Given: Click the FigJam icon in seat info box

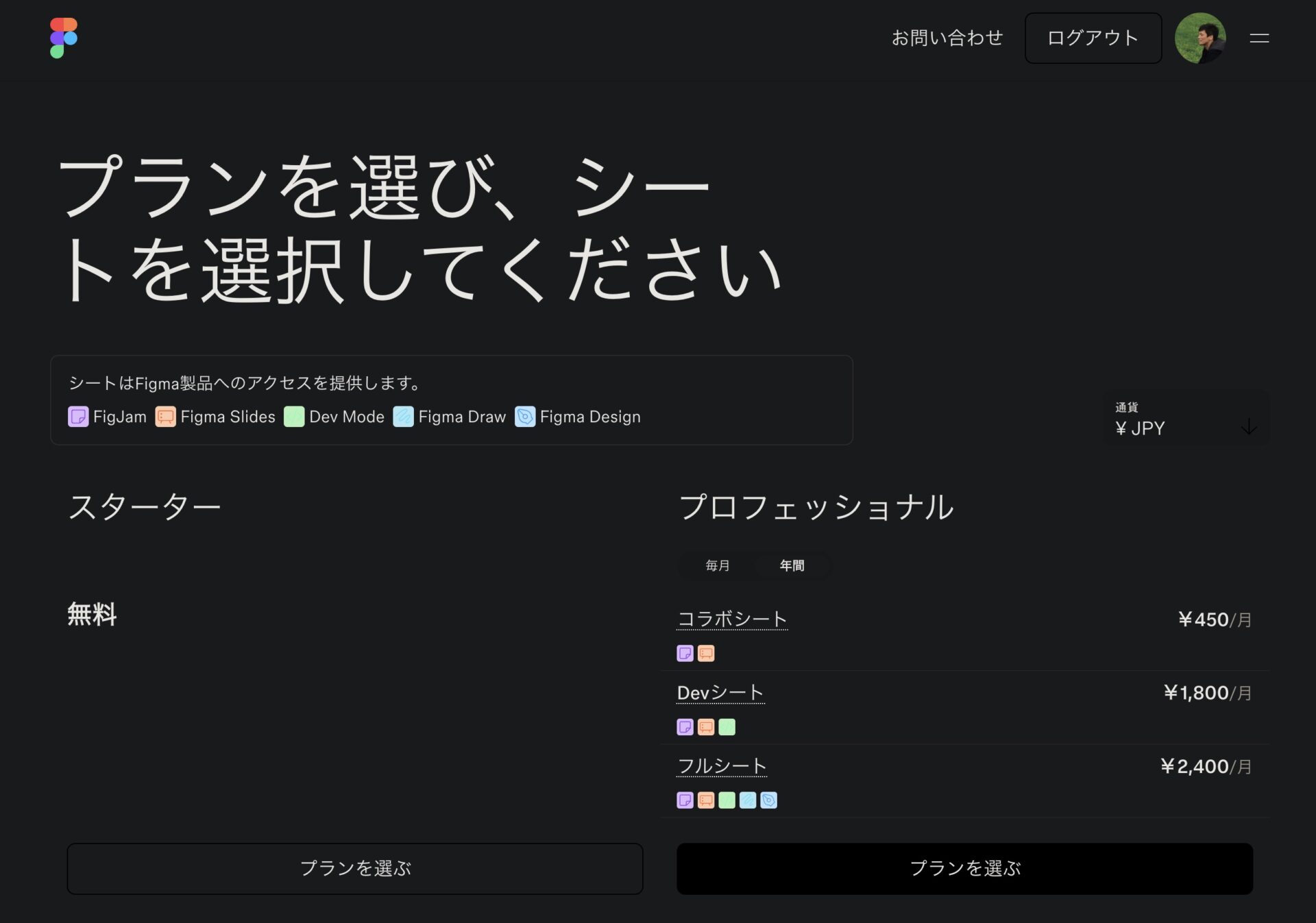Looking at the screenshot, I should pos(78,417).
